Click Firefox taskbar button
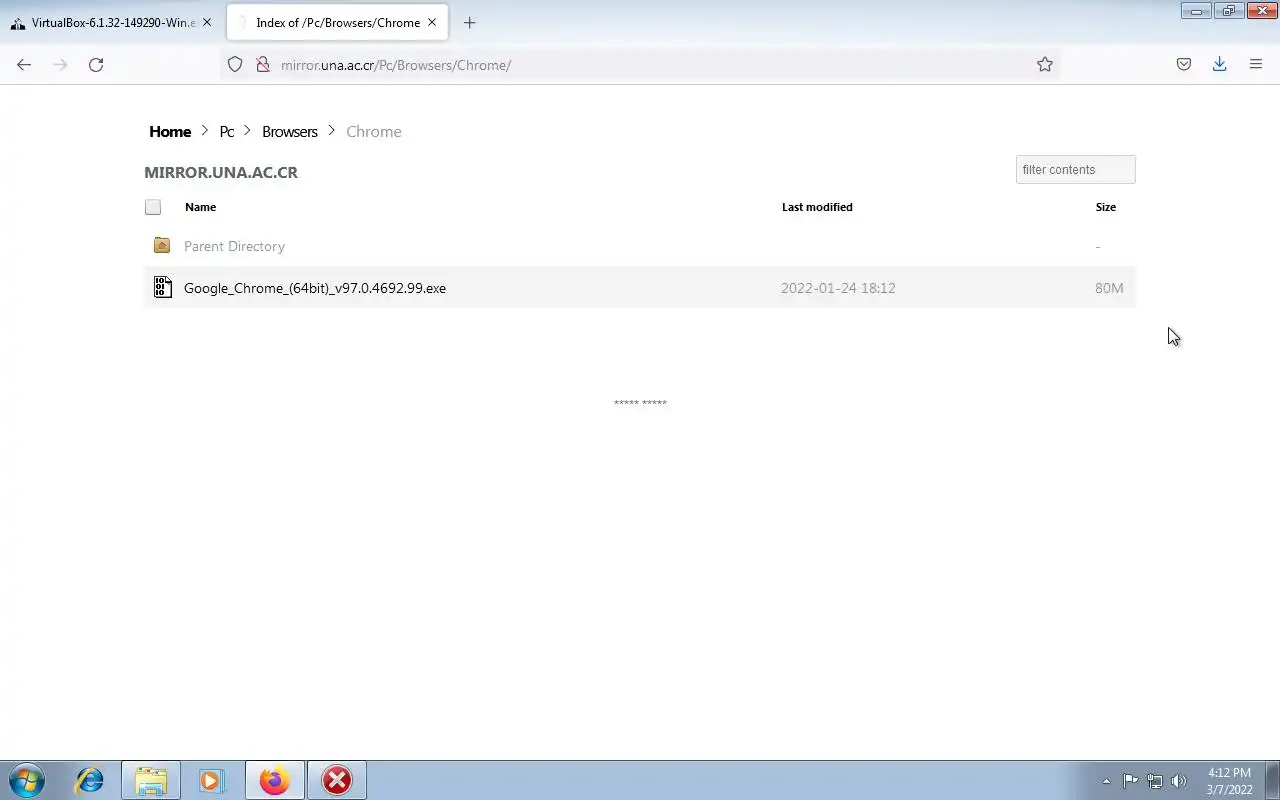 274,780
